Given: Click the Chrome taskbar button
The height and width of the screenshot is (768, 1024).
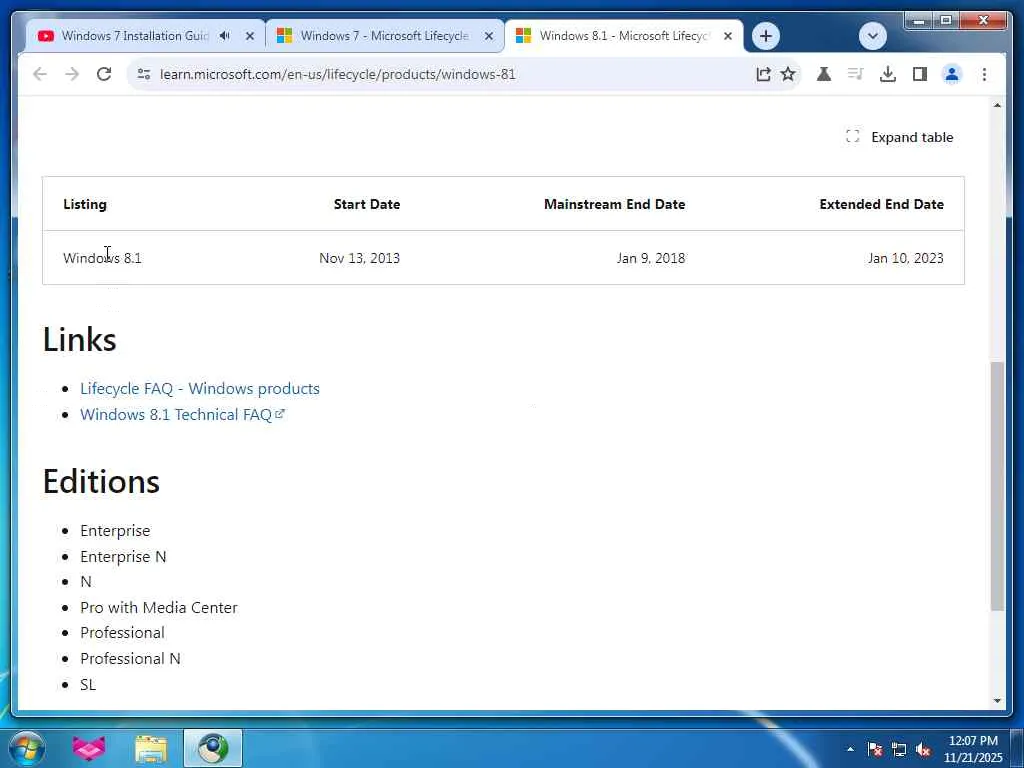Looking at the screenshot, I should point(213,748).
